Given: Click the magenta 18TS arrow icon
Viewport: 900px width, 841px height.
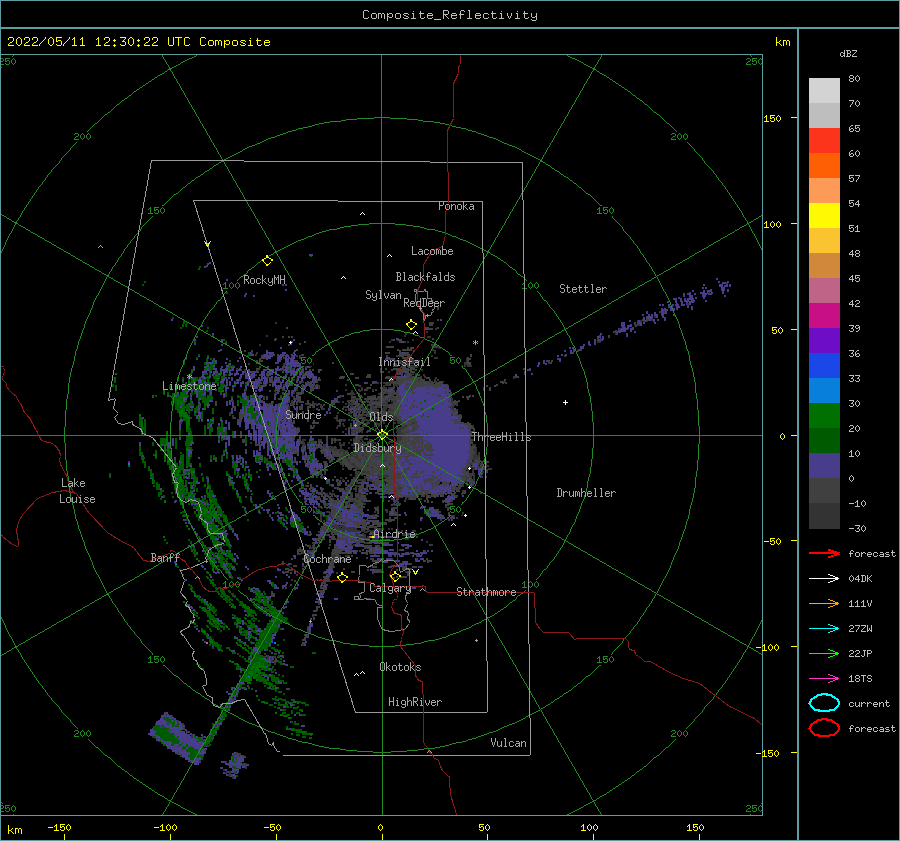Looking at the screenshot, I should point(824,679).
